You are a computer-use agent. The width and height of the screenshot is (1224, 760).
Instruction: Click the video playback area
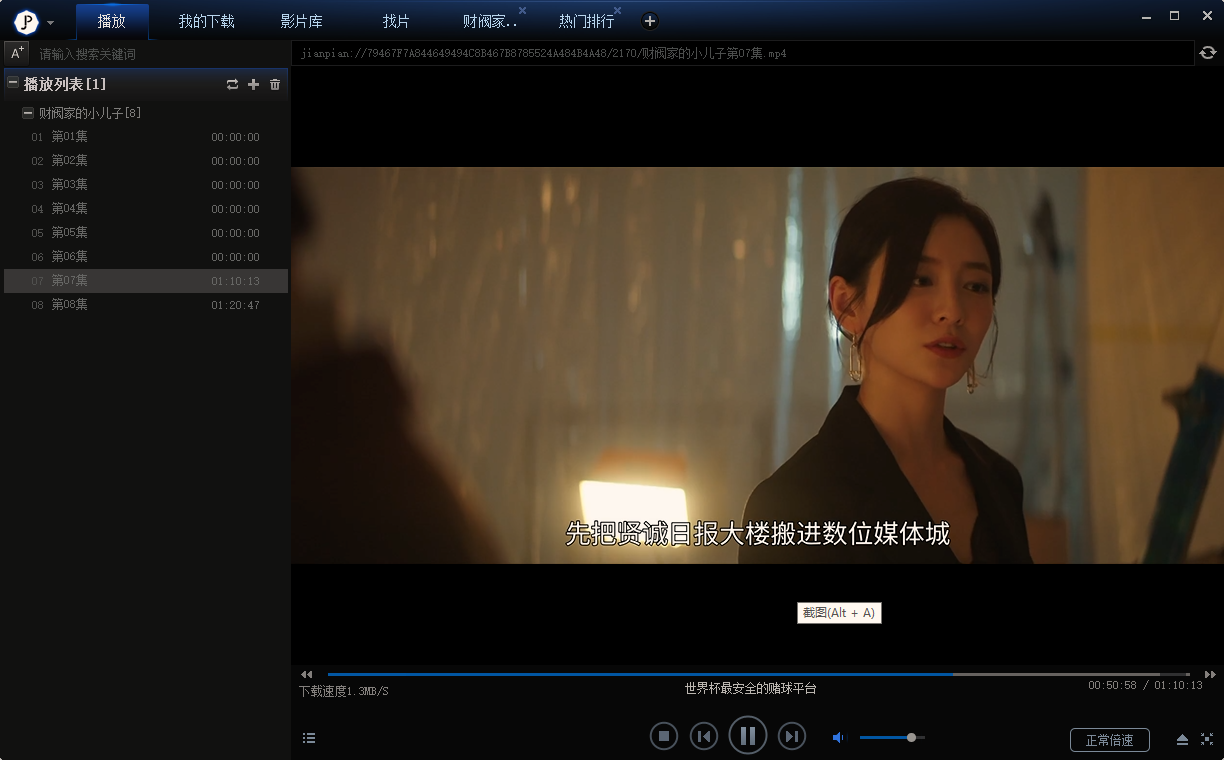(757, 365)
